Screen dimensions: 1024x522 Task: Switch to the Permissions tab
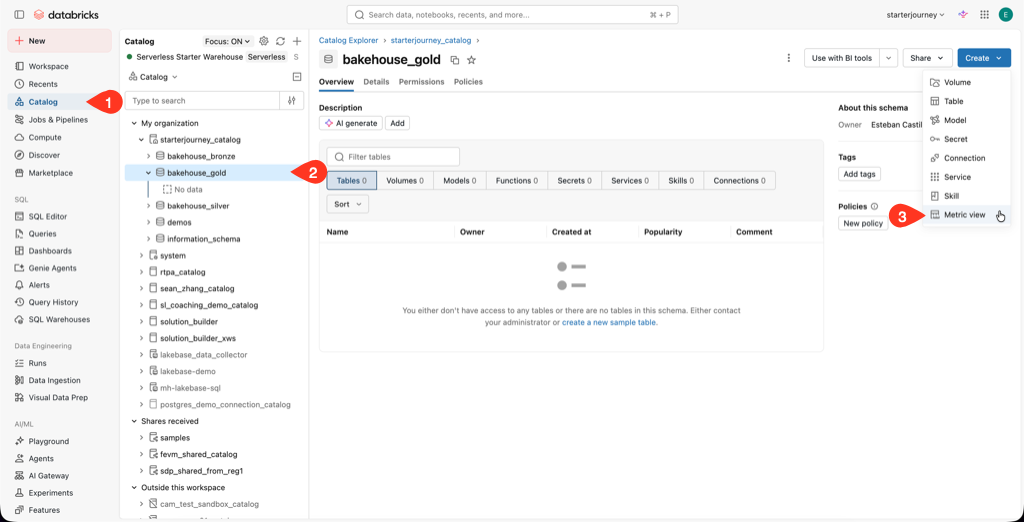[421, 82]
